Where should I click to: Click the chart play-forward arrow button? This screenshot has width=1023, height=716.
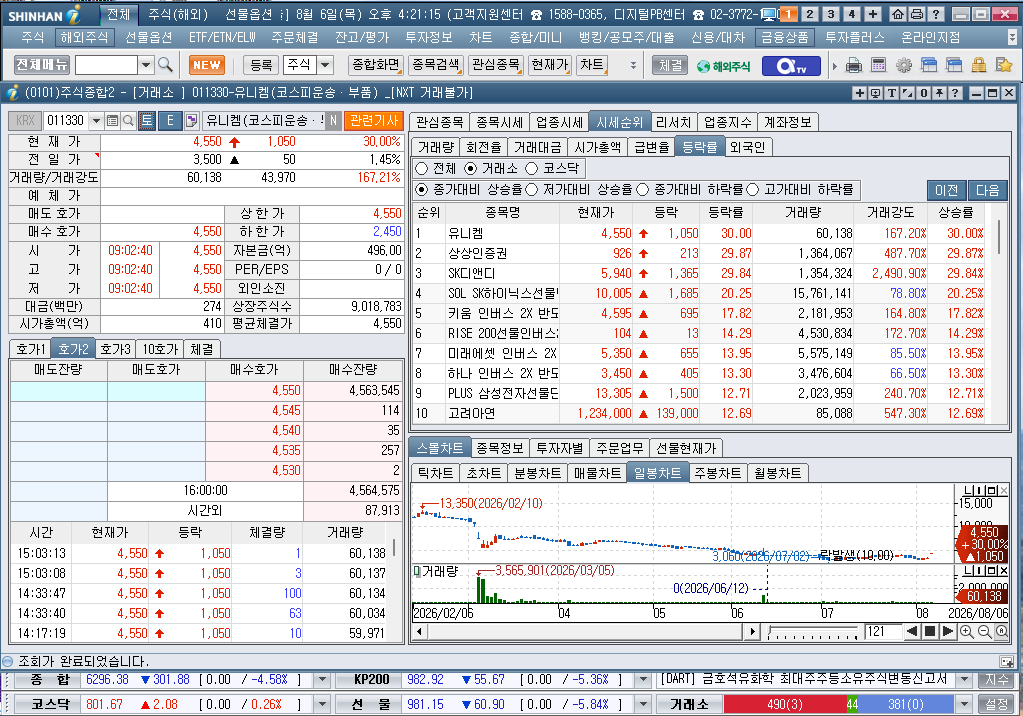click(x=948, y=632)
